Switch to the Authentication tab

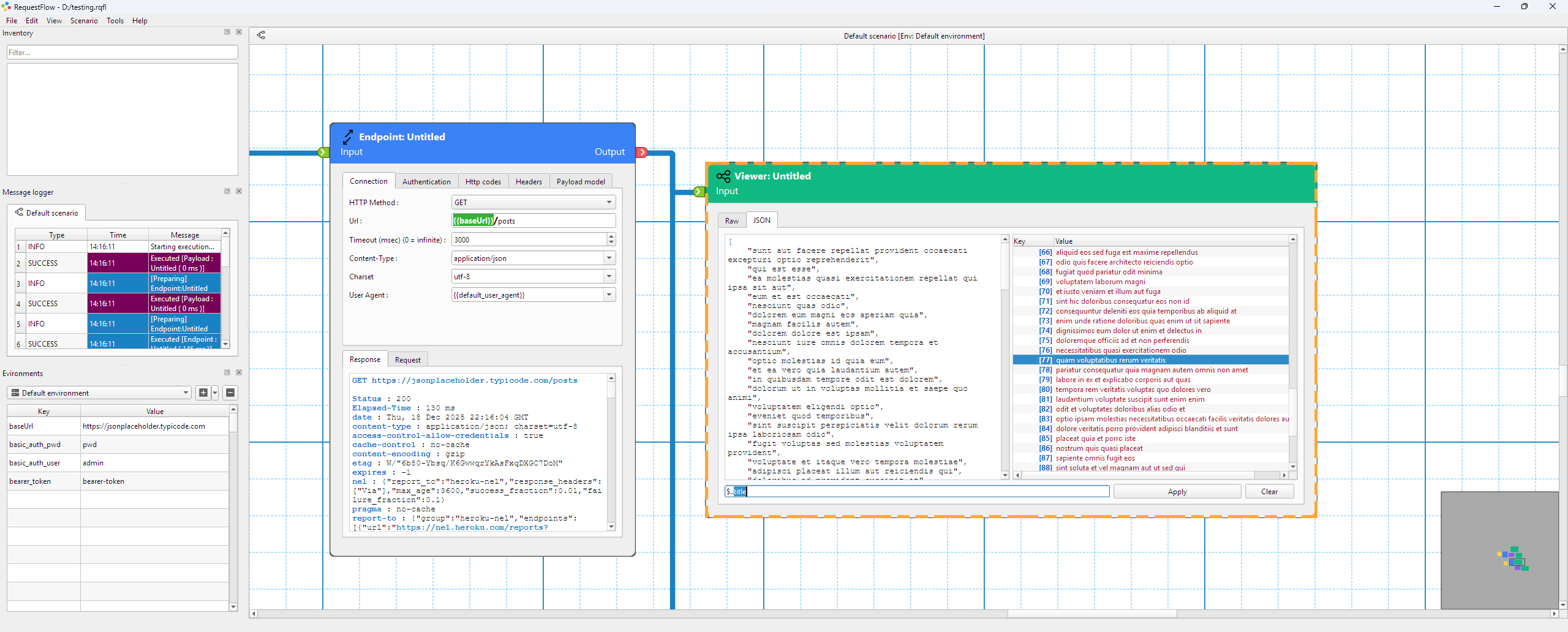426,182
